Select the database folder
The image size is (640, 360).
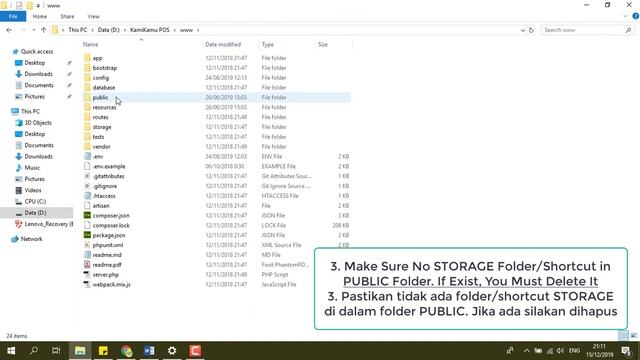pos(104,87)
